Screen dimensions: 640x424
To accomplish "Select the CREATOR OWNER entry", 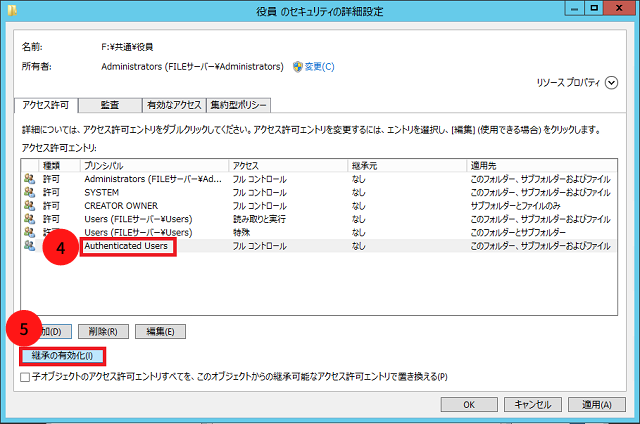I will [121, 206].
